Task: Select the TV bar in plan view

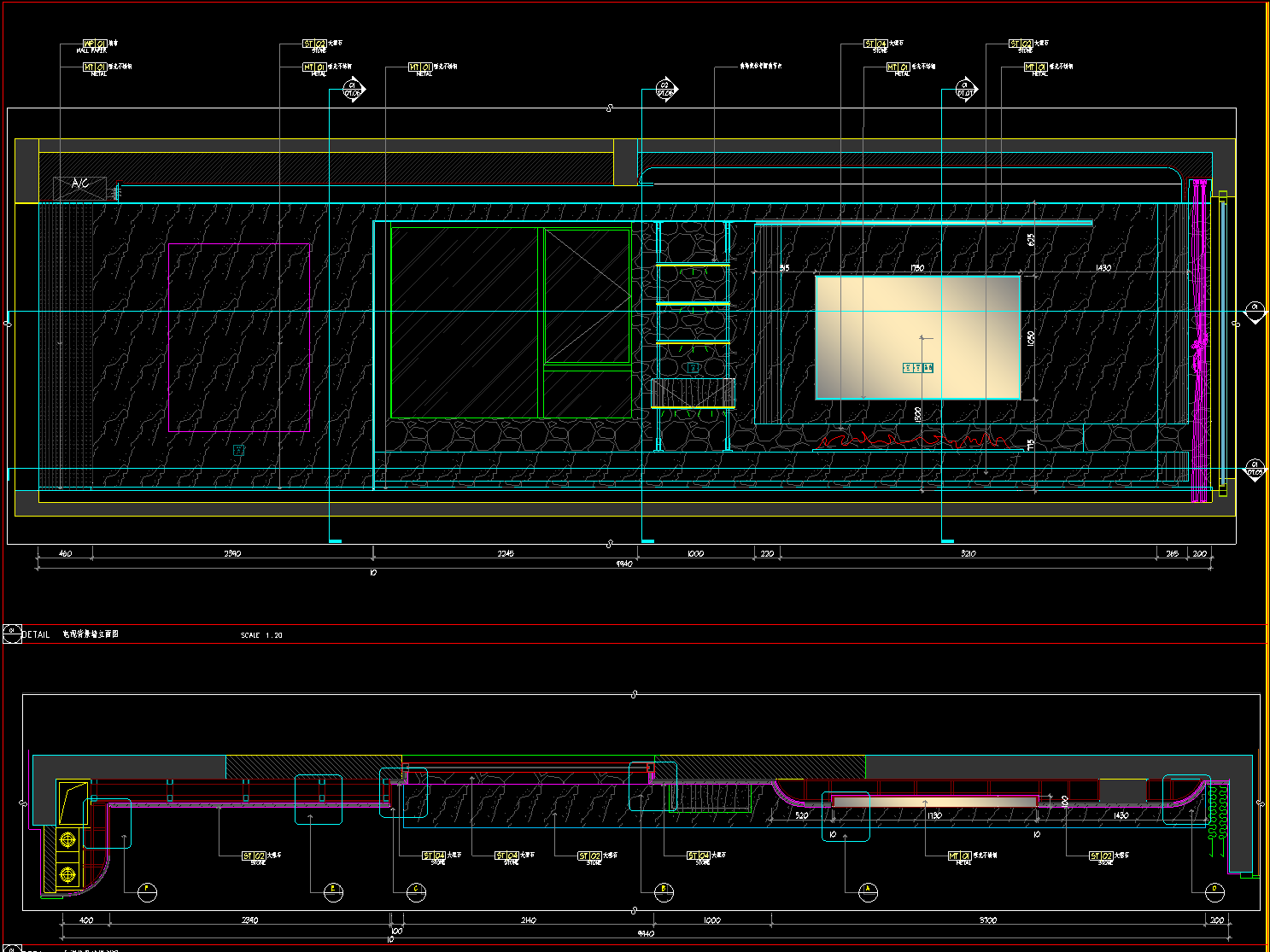Action: click(x=936, y=802)
